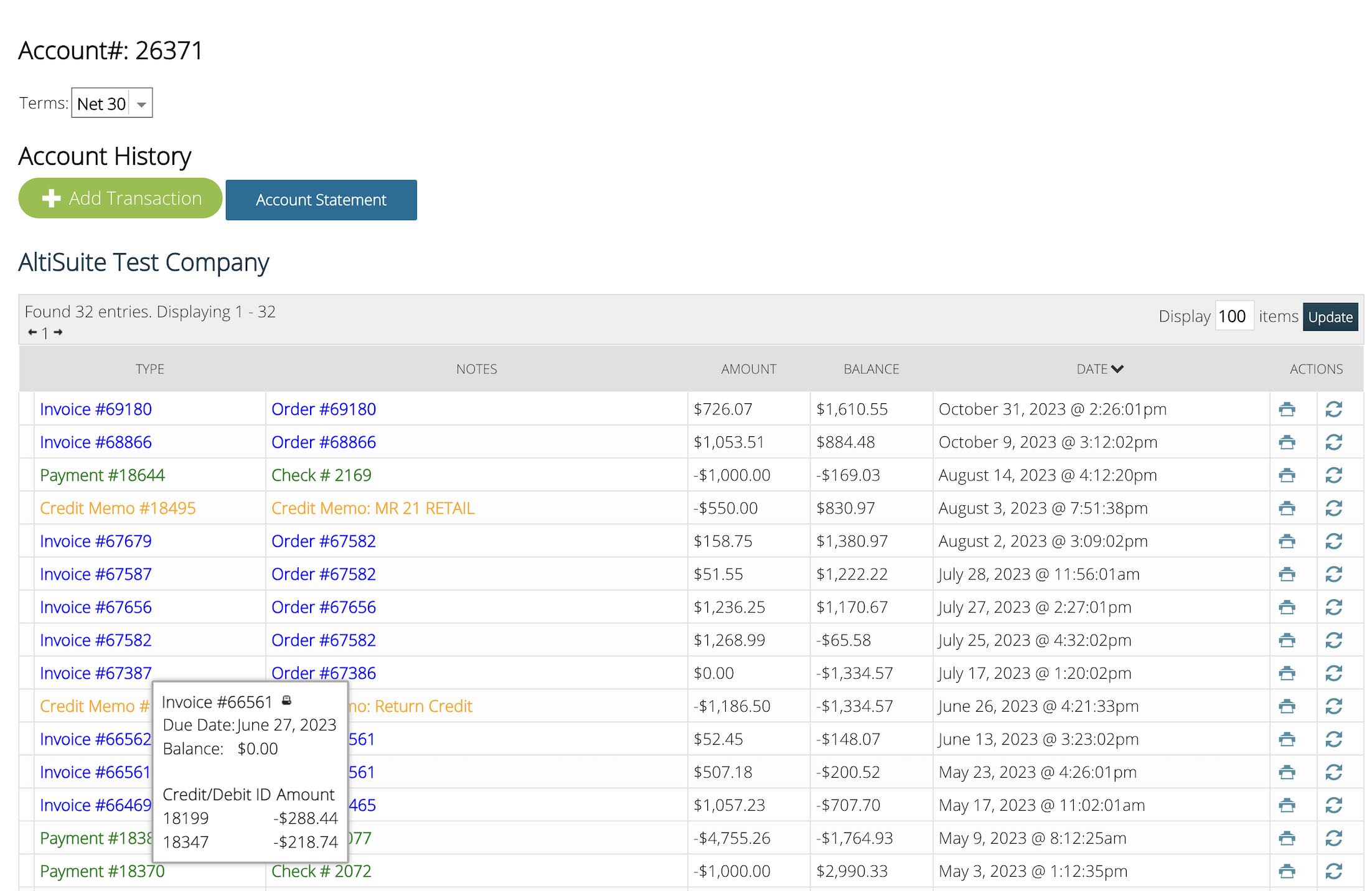Click plus icon on Add Transaction button
This screenshot has width=1372, height=891.
(x=51, y=198)
